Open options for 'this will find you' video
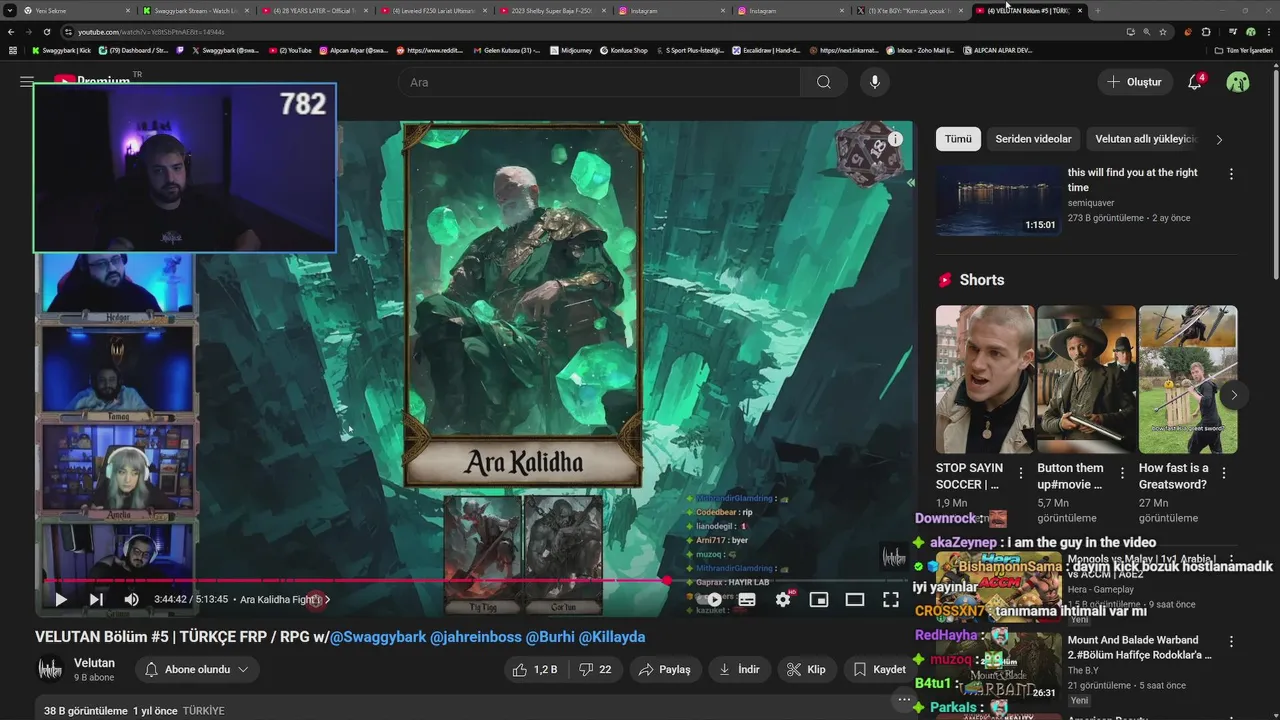Image resolution: width=1280 pixels, height=720 pixels. pyautogui.click(x=1231, y=174)
